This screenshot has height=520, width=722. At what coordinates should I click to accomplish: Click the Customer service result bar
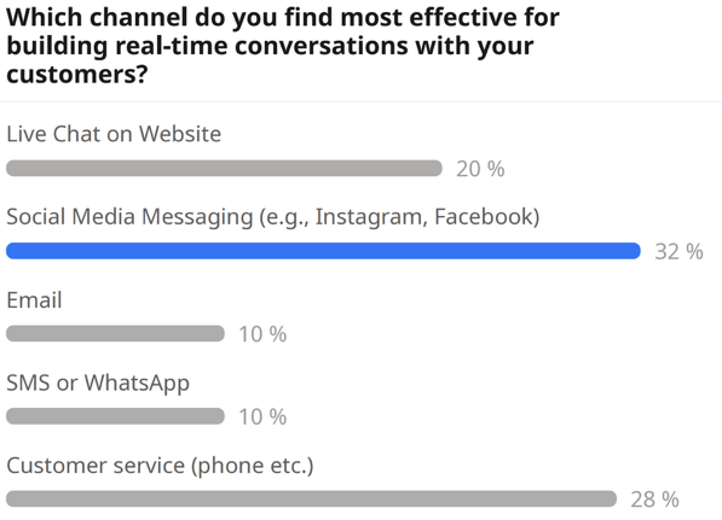(311, 499)
